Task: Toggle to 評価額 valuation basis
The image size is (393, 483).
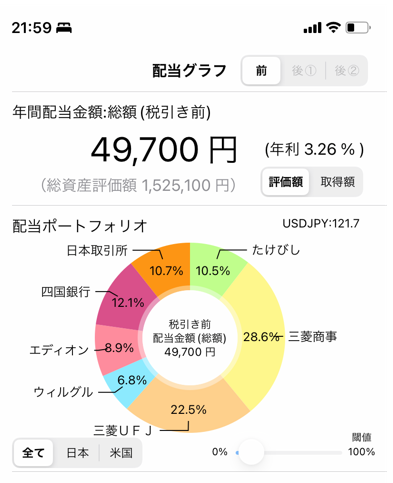Action: pos(286,182)
